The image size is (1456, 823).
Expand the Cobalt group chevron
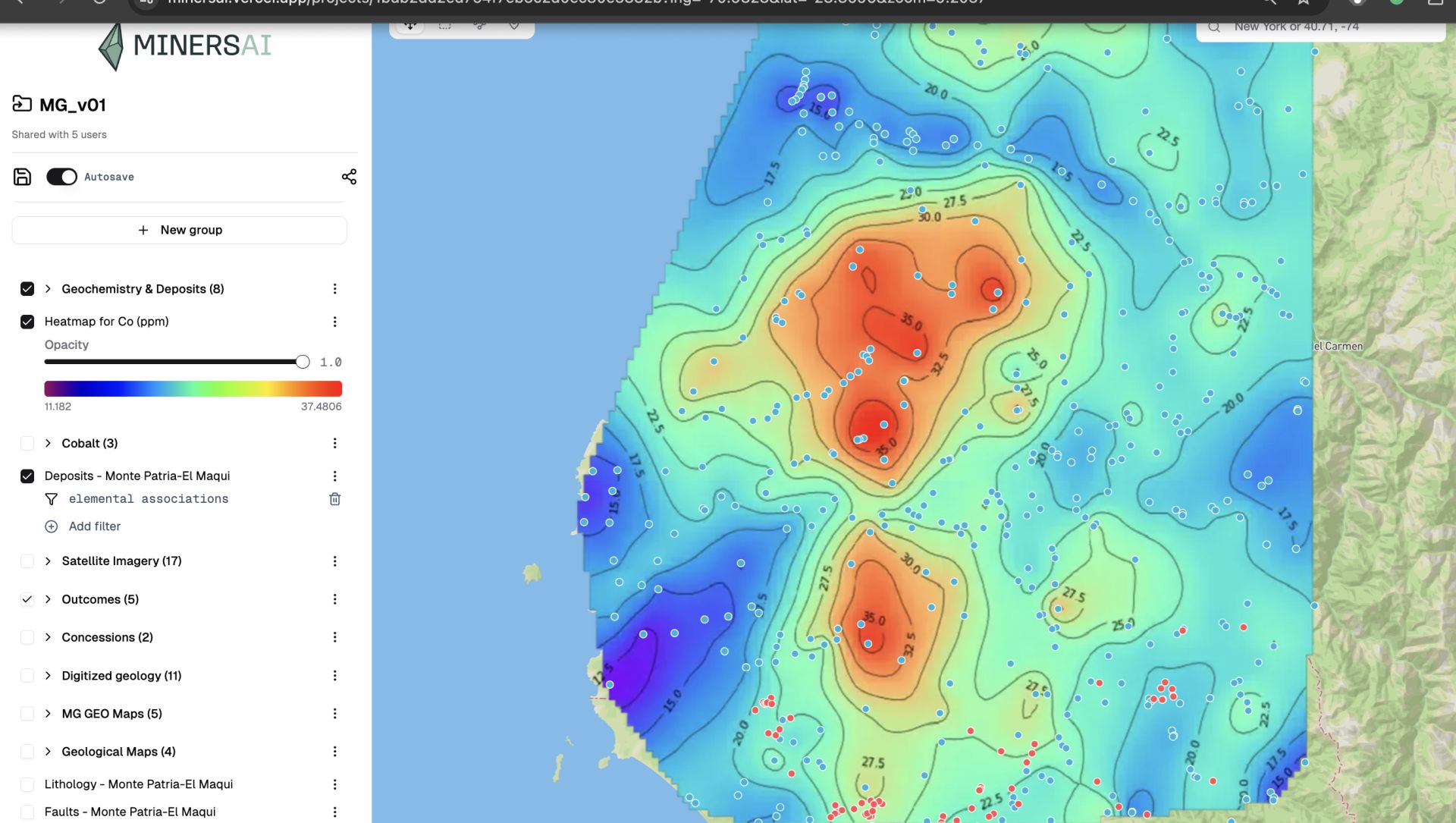(48, 443)
